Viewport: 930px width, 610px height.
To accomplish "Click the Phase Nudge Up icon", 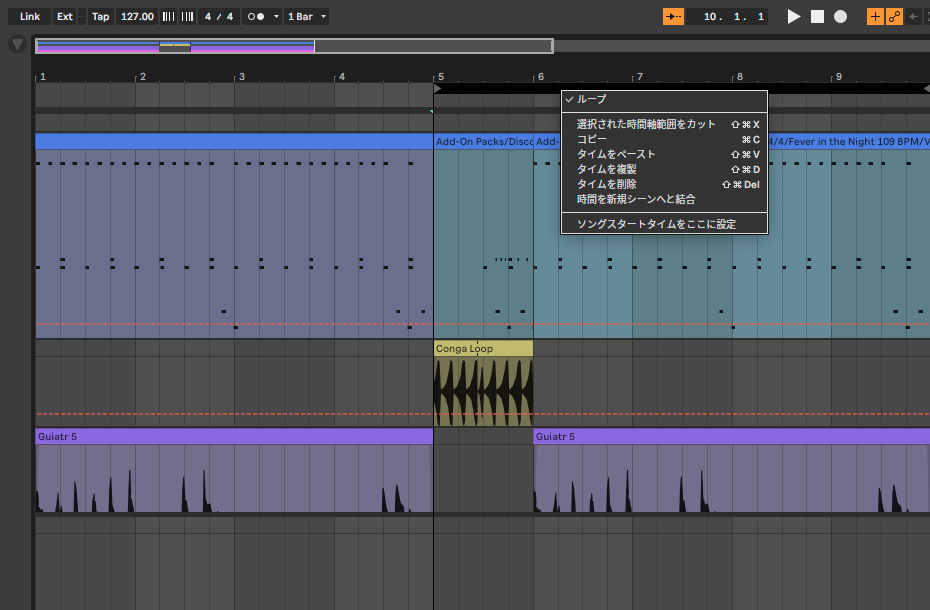I will tap(187, 17).
